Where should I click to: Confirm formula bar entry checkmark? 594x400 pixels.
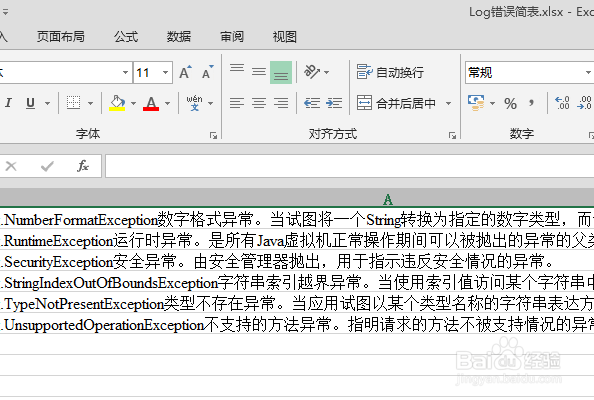click(47, 166)
